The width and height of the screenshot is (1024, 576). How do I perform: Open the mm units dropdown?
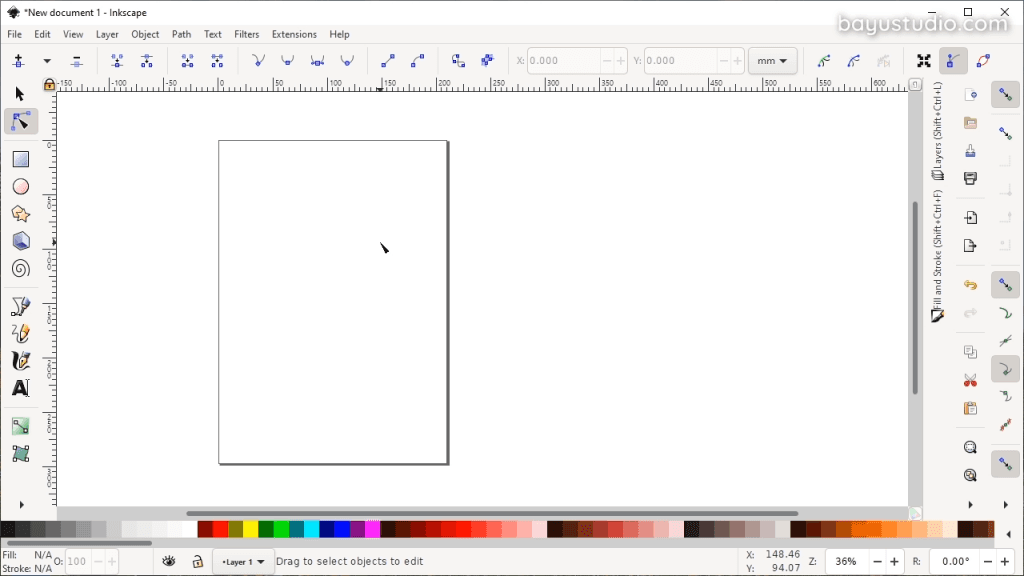(x=773, y=61)
